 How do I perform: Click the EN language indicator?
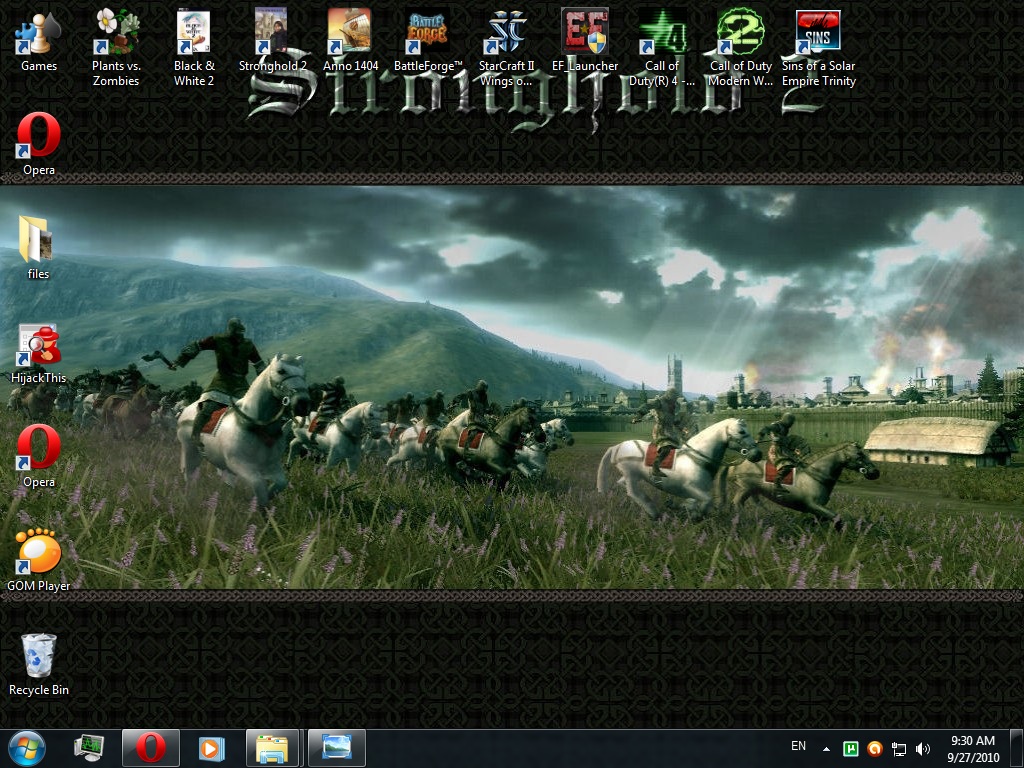798,746
